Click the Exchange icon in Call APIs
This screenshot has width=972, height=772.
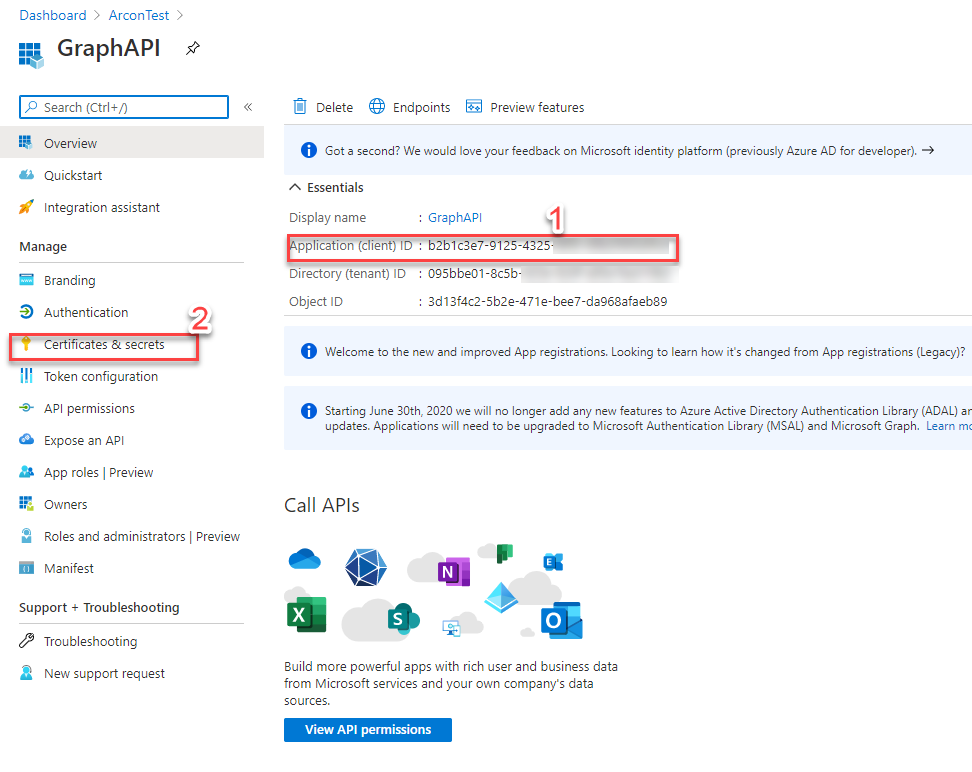(x=553, y=562)
